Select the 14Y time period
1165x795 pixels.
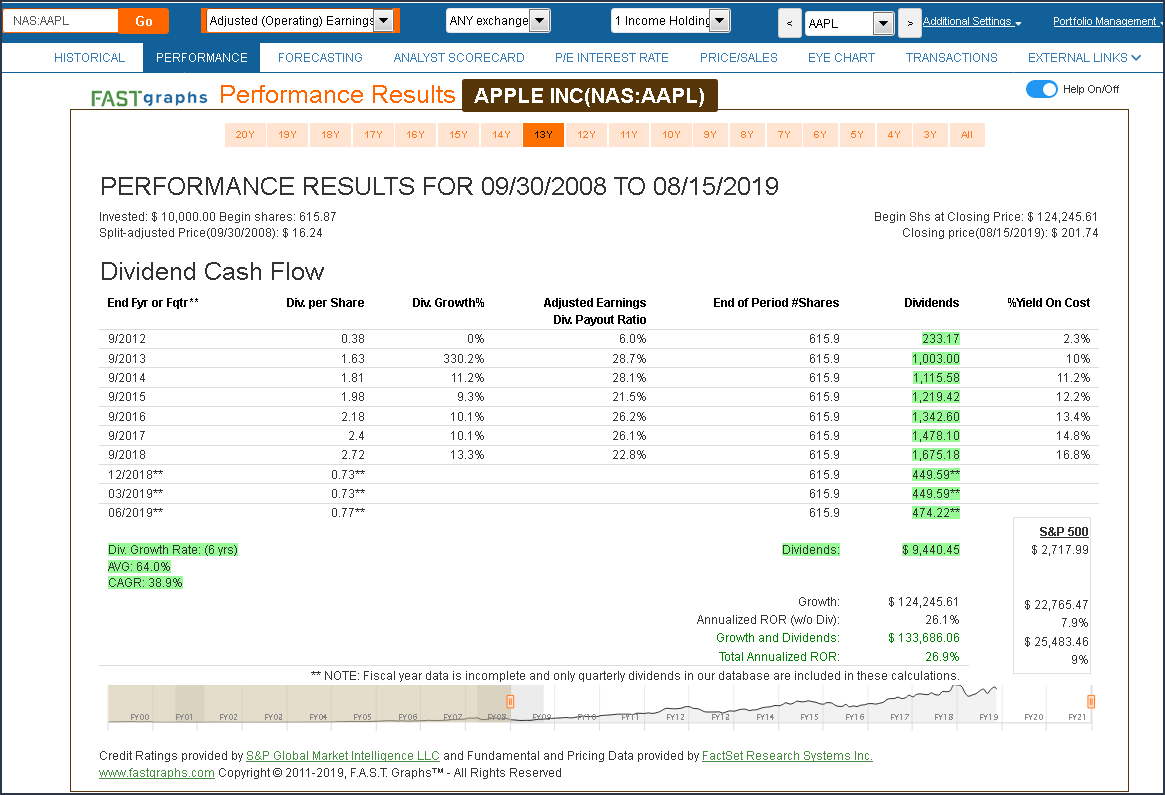pos(502,134)
